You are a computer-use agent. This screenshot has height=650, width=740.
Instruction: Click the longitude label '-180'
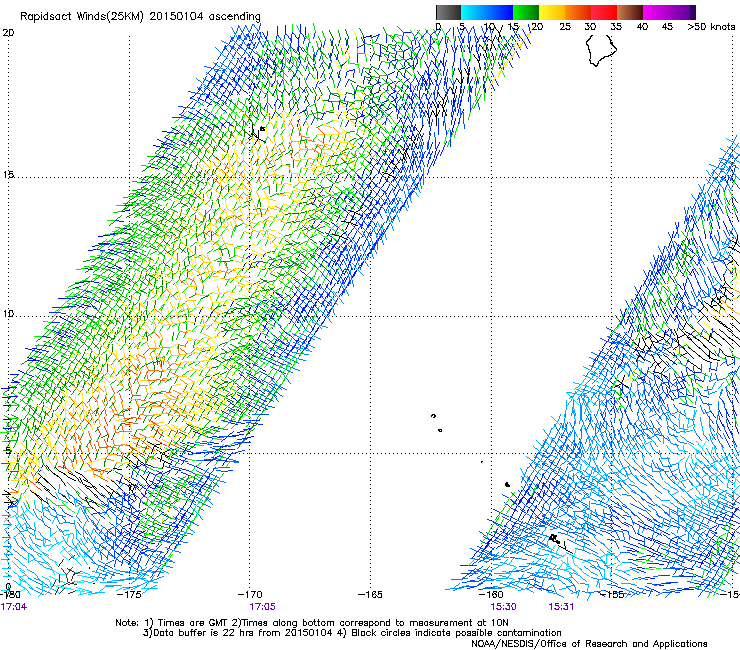10,594
